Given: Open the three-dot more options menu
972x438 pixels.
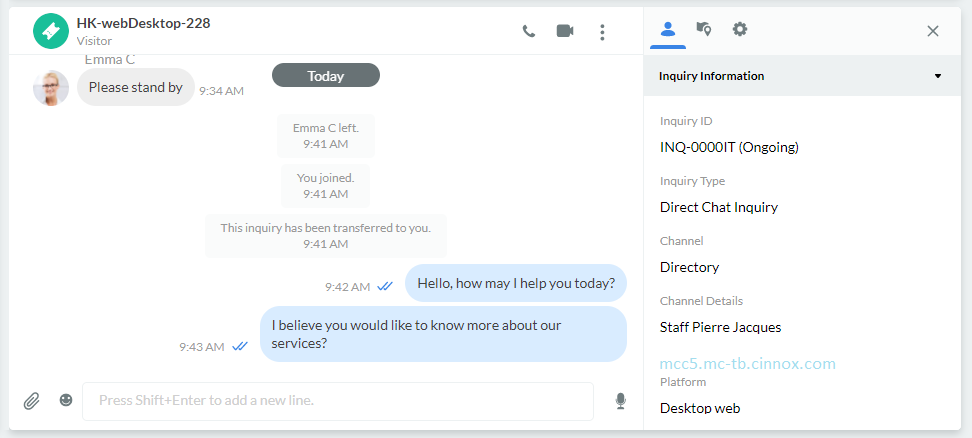Looking at the screenshot, I should (602, 32).
